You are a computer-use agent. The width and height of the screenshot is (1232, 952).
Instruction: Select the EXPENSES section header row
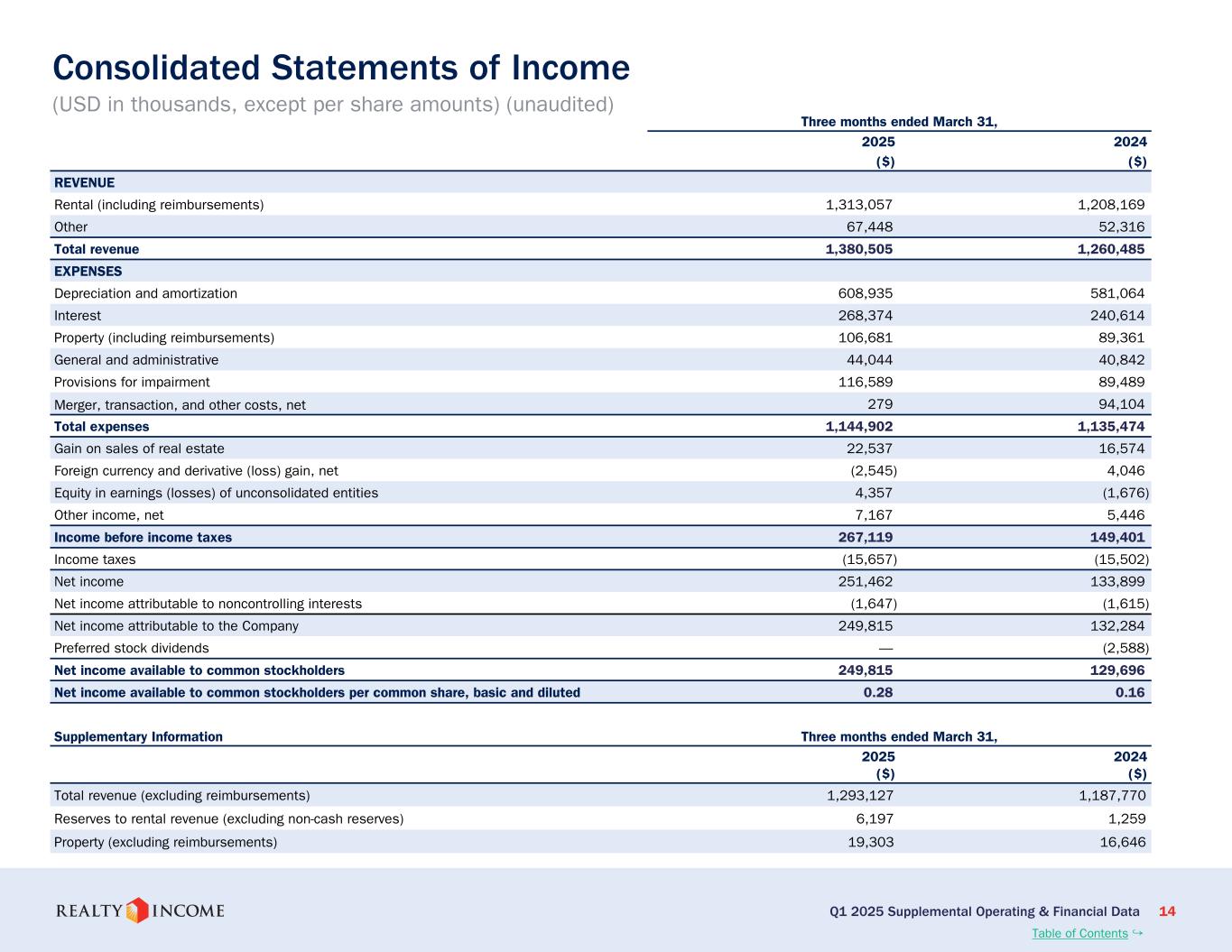(x=88, y=271)
